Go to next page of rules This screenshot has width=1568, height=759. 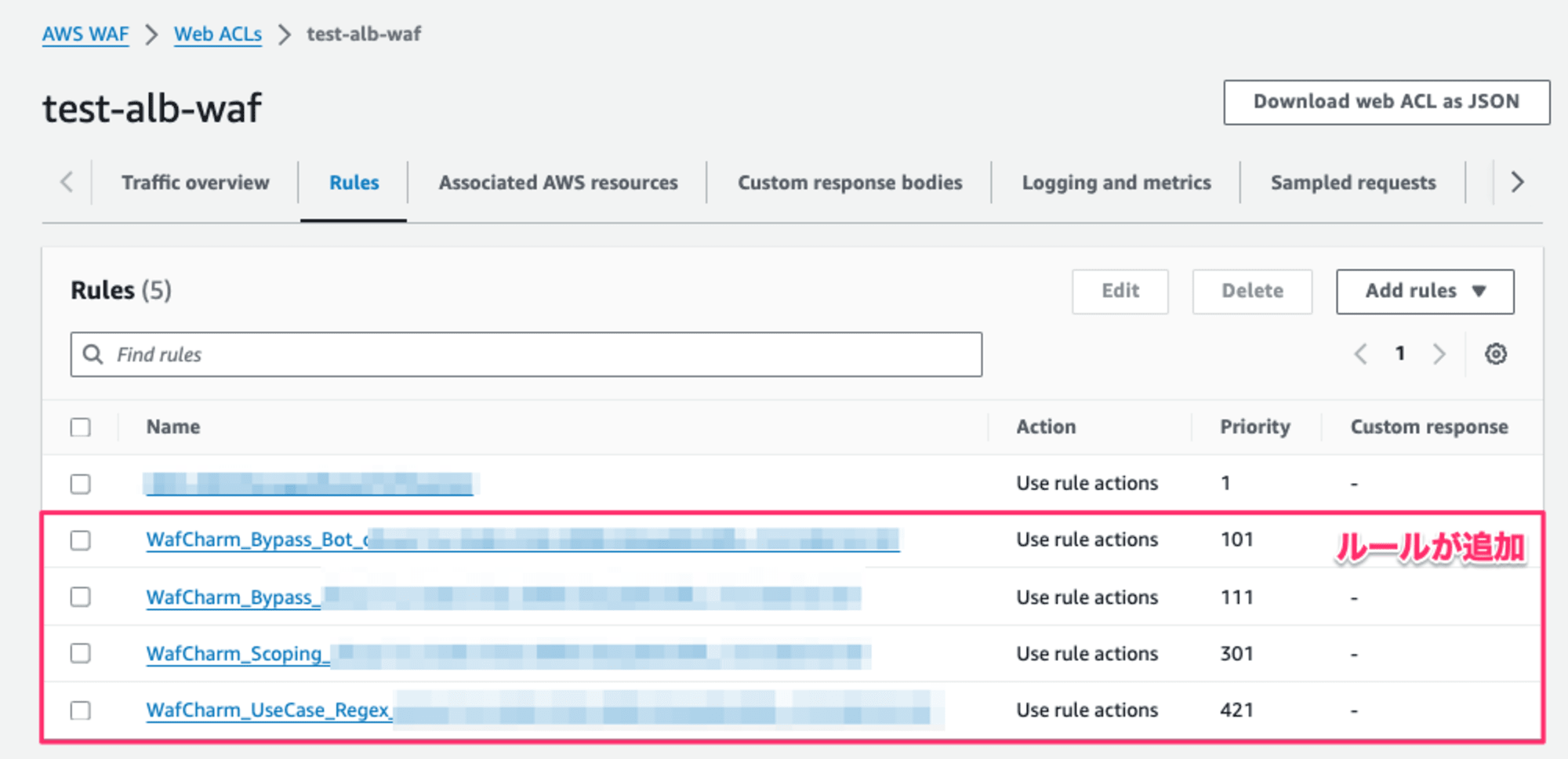point(1439,354)
